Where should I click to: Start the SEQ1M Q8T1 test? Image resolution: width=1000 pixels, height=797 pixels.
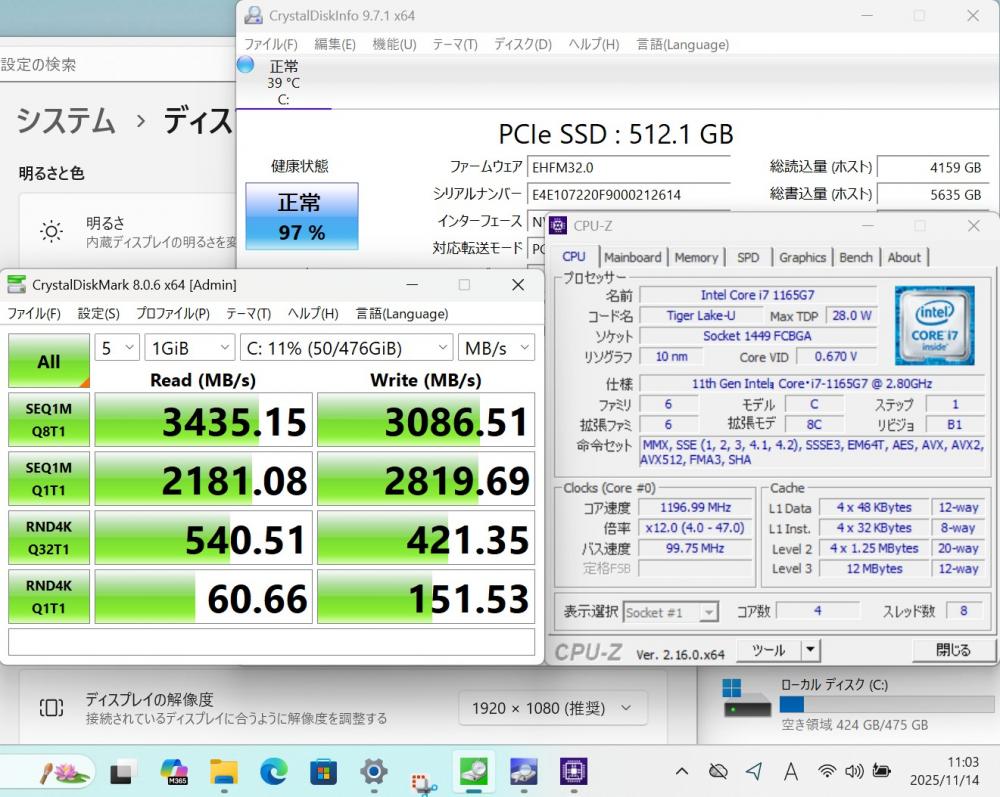pos(48,420)
